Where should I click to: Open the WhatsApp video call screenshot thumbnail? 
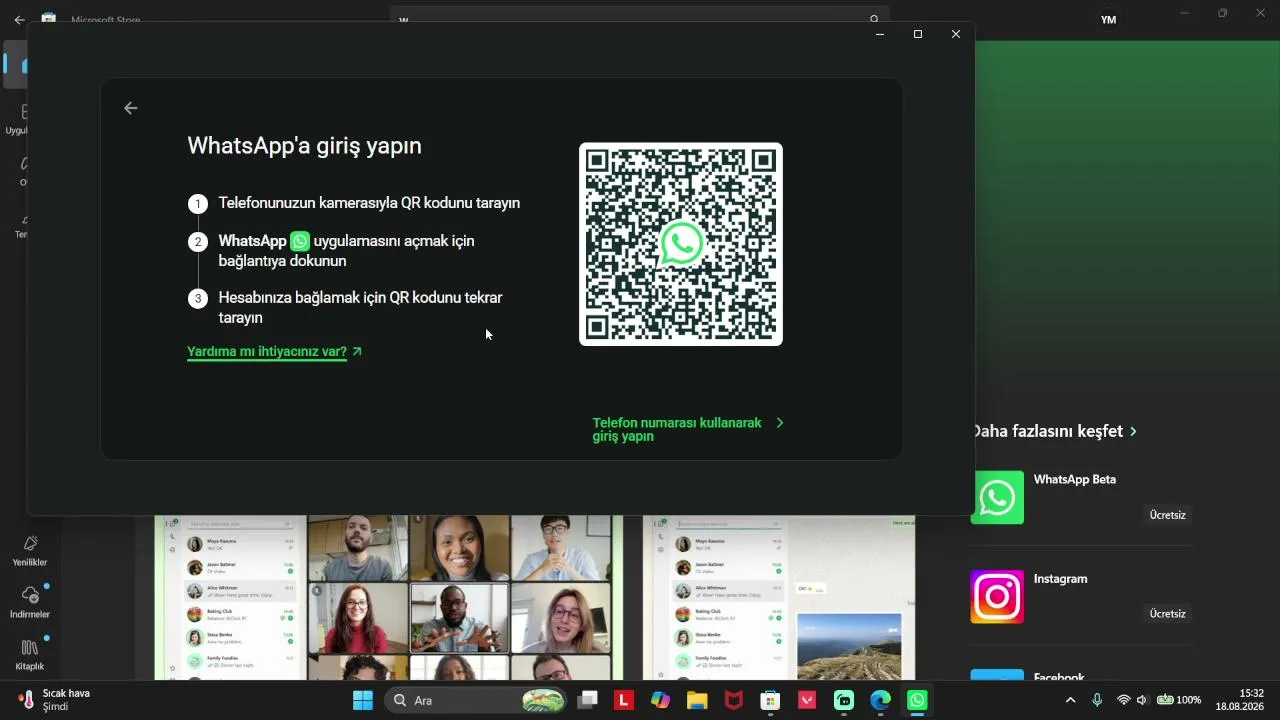pyautogui.click(x=389, y=598)
